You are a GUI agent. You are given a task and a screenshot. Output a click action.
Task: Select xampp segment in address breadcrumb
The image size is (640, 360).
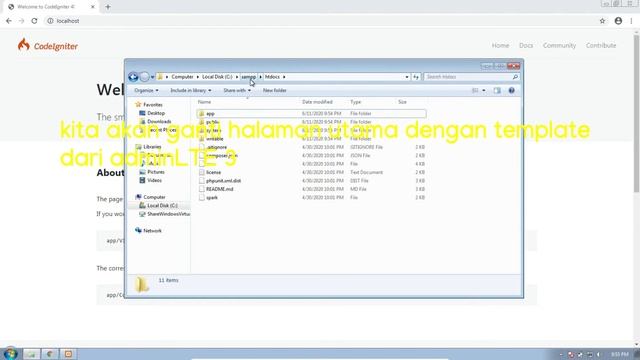(x=248, y=77)
